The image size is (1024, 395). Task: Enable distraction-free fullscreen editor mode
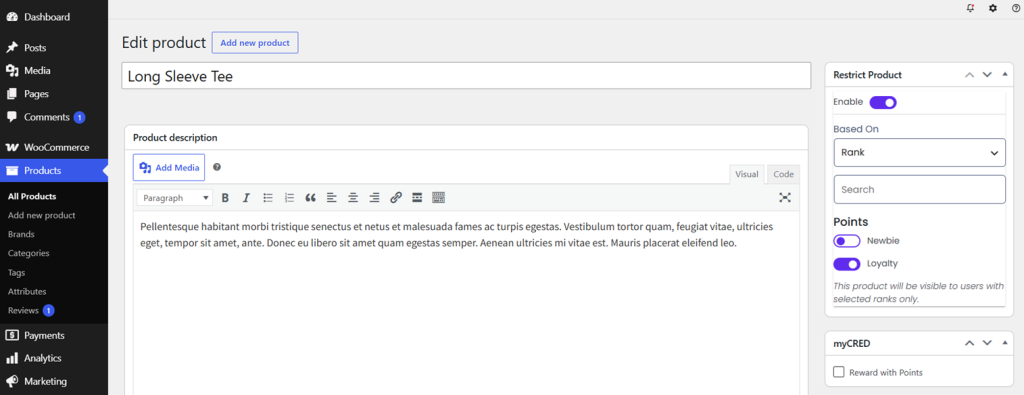click(x=785, y=198)
